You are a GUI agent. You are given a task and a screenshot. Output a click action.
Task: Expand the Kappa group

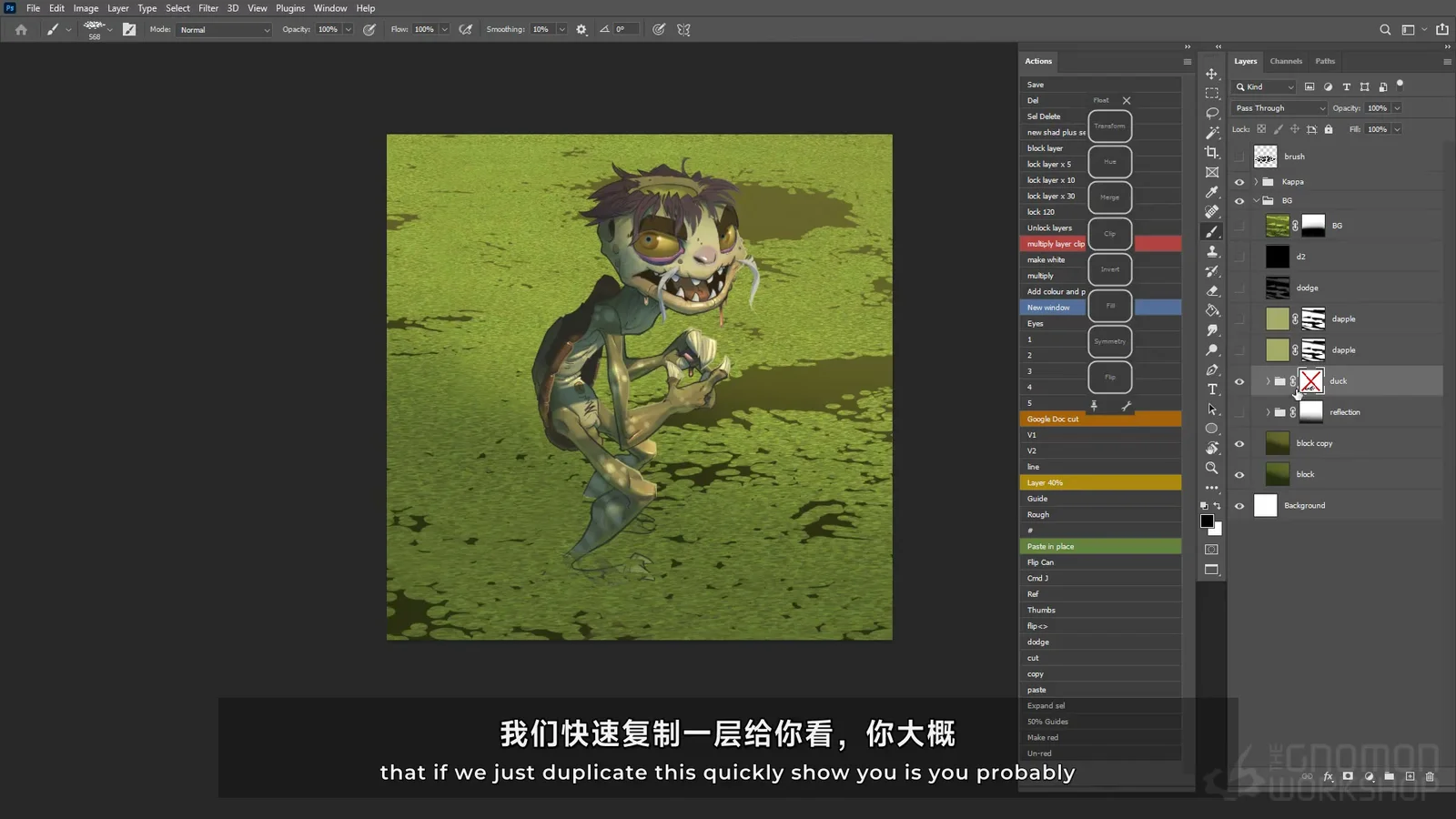pos(1257,182)
